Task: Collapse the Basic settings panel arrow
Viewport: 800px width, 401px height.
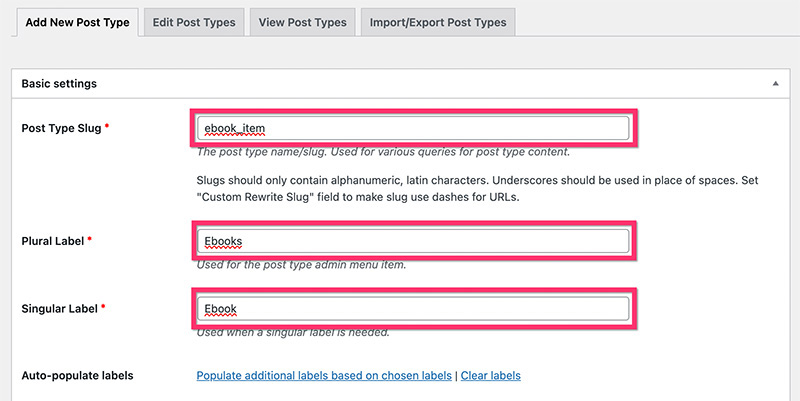Action: point(776,84)
